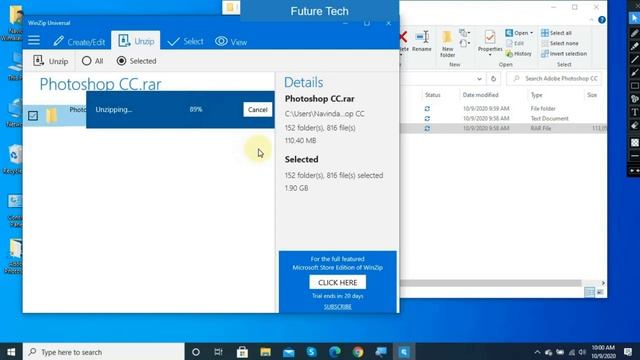Expand the New item dropdown in Explorer
This screenshot has height=360, width=640.
pos(464,33)
